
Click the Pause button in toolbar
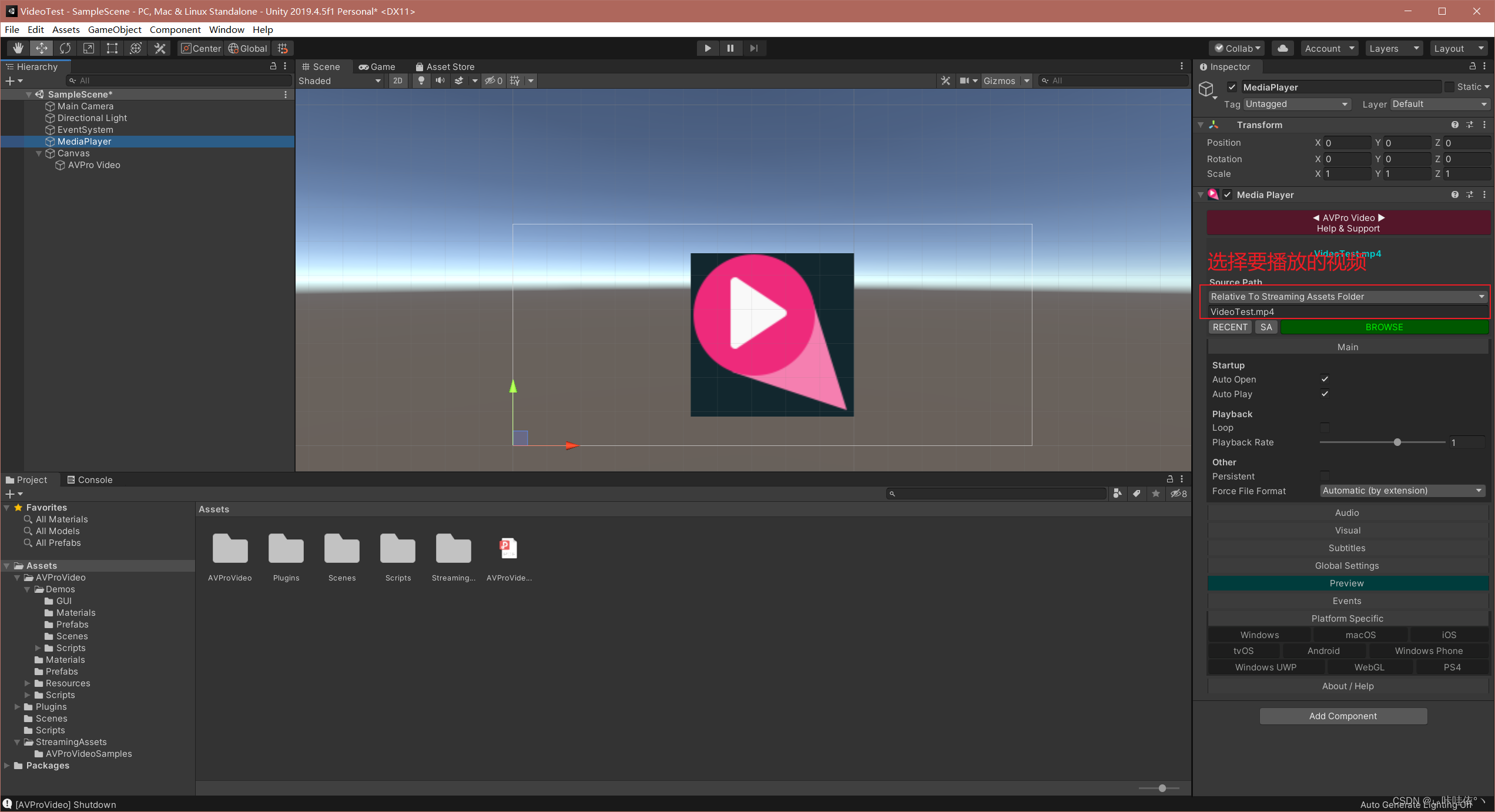tap(730, 47)
